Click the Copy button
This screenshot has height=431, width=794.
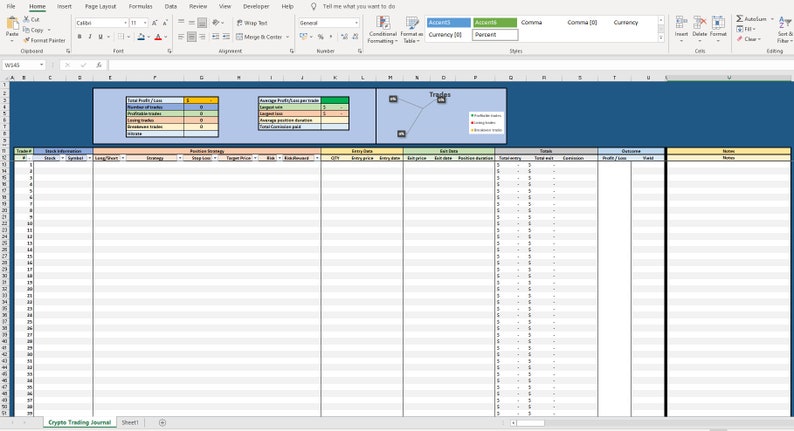(33, 30)
